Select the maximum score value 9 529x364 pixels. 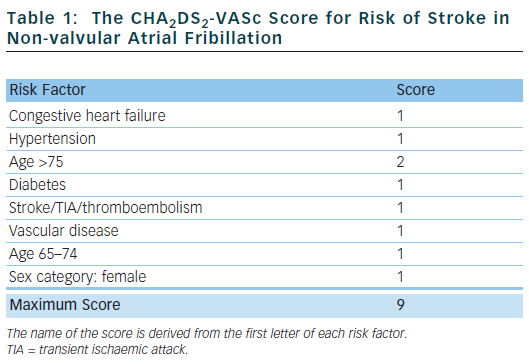pos(400,305)
